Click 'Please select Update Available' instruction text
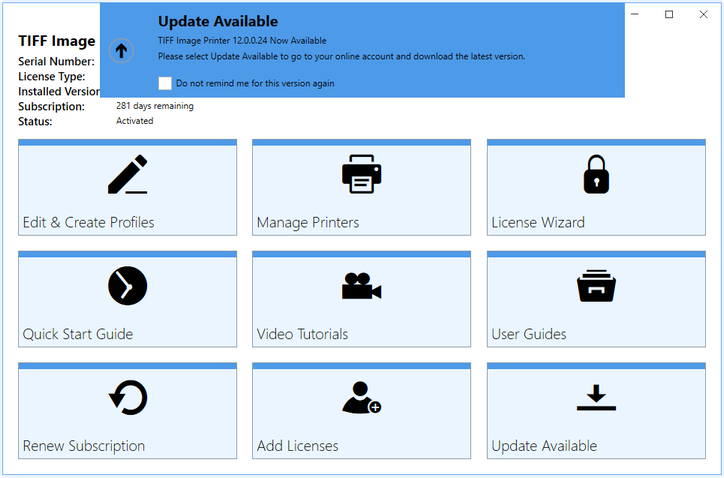Viewport: 724px width, 478px height. (341, 56)
